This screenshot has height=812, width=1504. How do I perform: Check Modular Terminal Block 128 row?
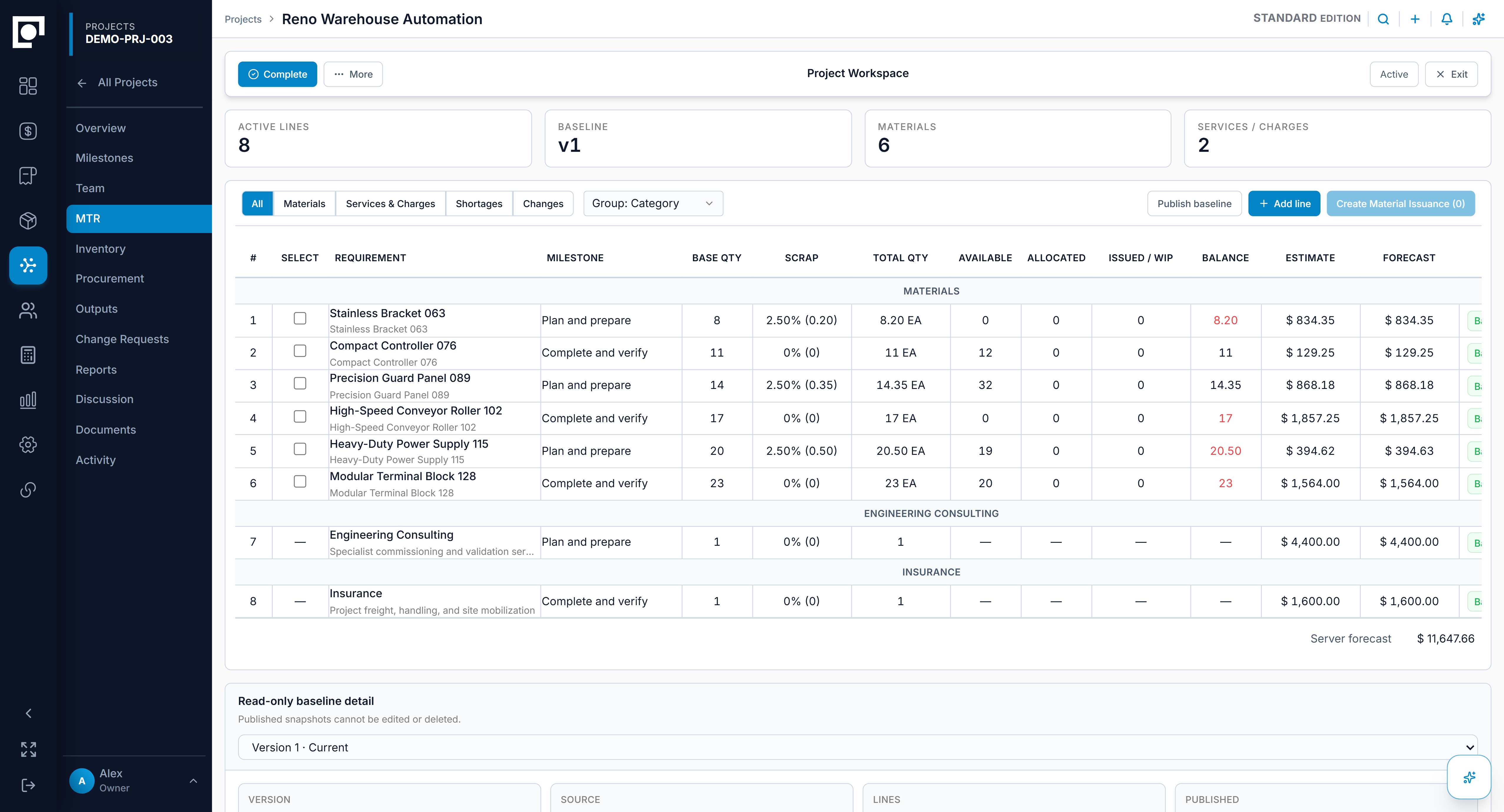click(300, 481)
